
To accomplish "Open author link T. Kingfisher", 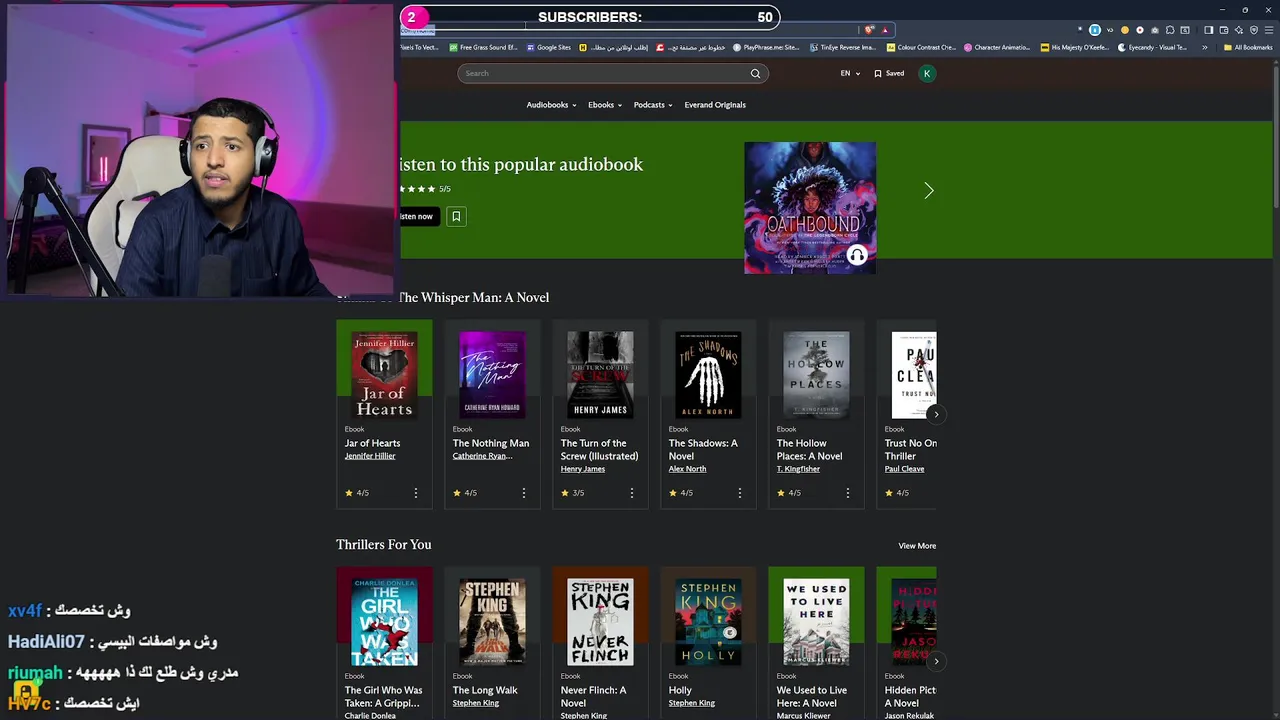I will (x=798, y=469).
